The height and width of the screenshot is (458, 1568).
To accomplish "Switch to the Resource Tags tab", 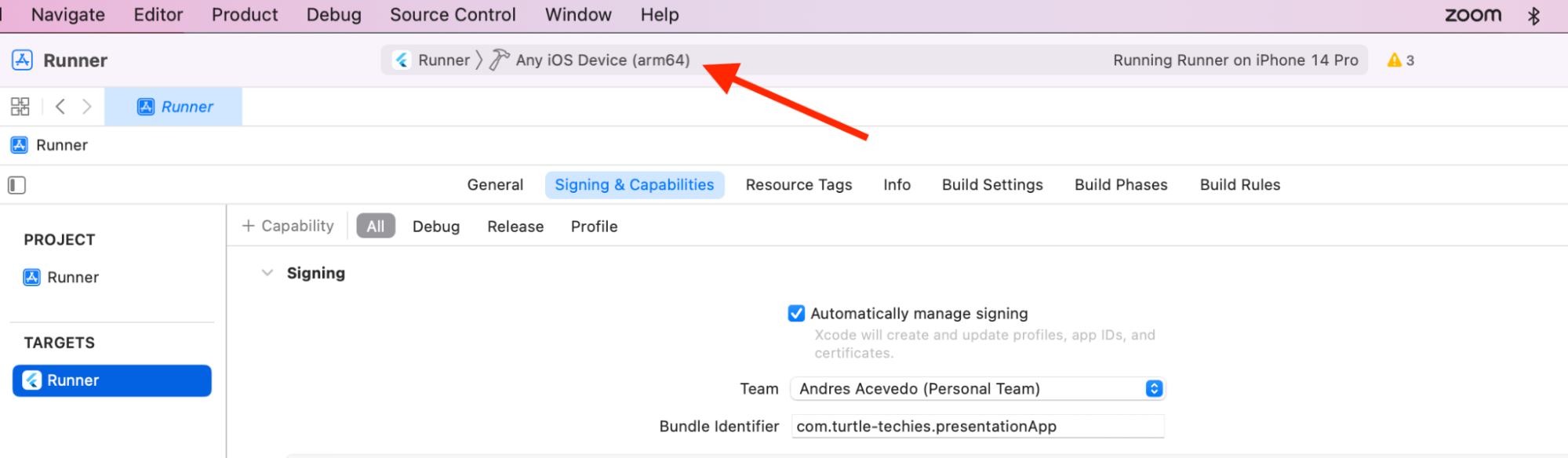I will [799, 185].
